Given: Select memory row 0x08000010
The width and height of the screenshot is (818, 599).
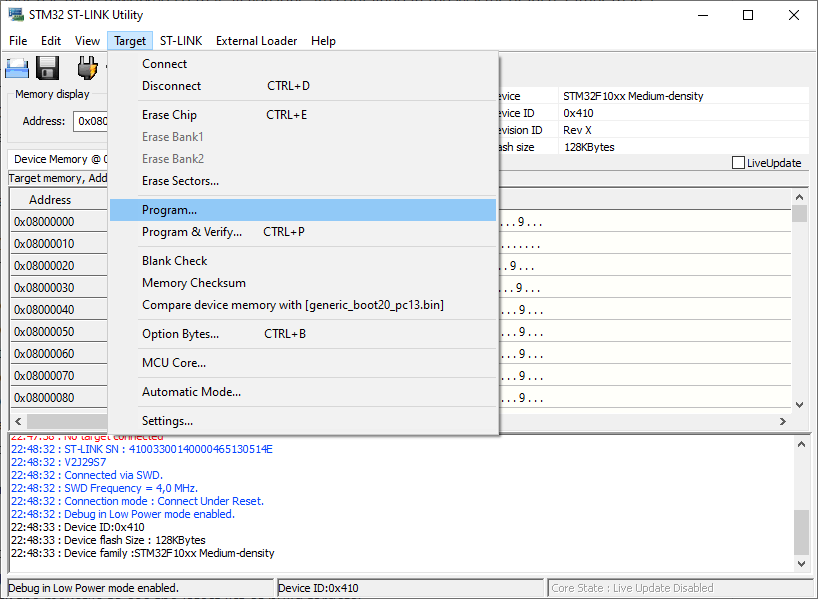Looking at the screenshot, I should pyautogui.click(x=58, y=244).
